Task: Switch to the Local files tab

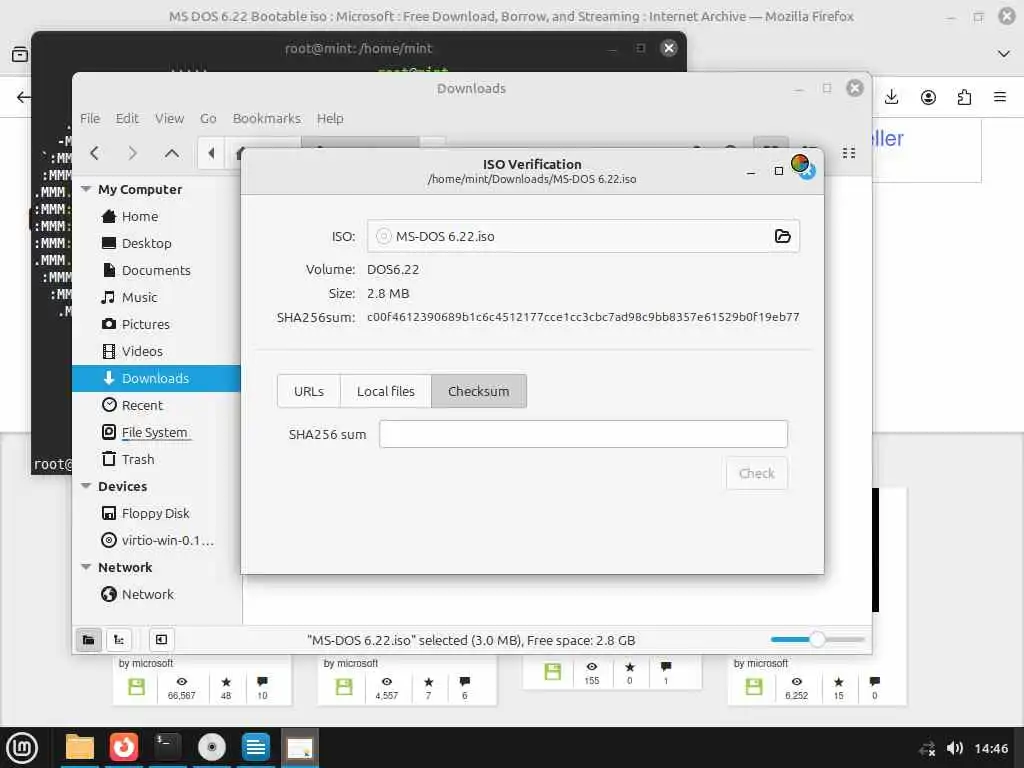Action: pyautogui.click(x=385, y=391)
